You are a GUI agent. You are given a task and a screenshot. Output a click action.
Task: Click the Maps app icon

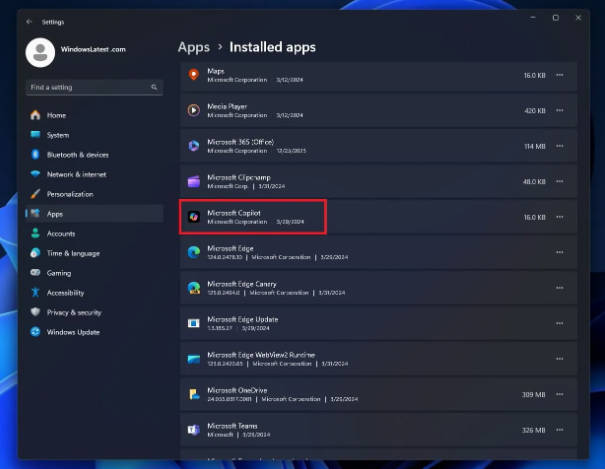pyautogui.click(x=194, y=75)
